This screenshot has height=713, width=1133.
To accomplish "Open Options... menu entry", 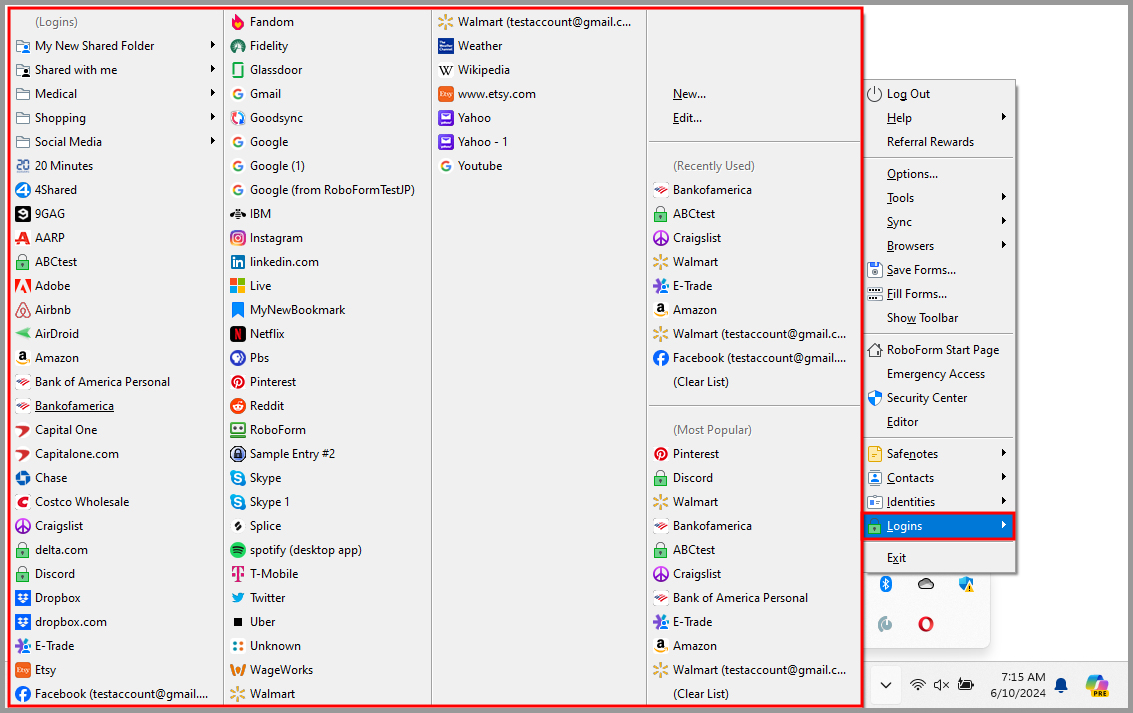I will point(939,174).
